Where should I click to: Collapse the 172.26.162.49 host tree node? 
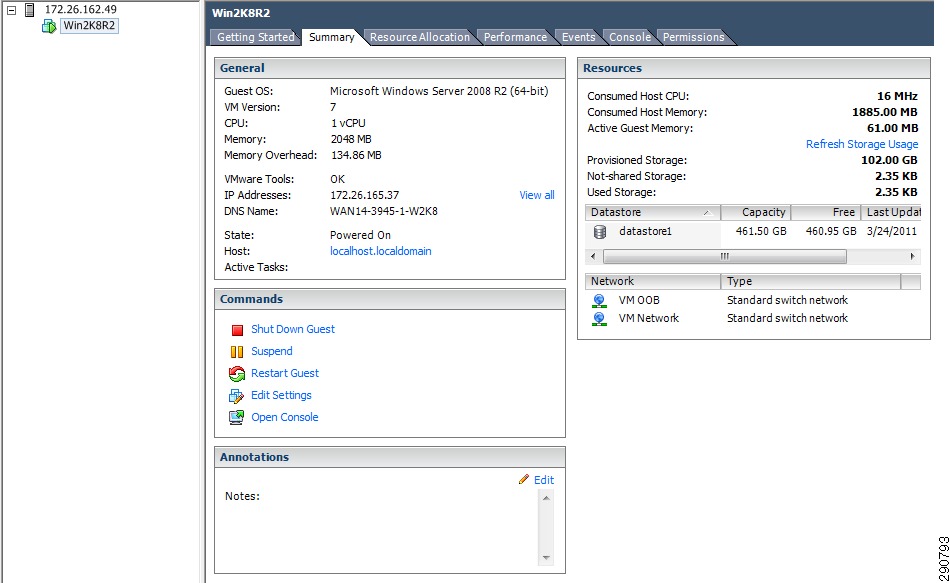click(x=11, y=10)
